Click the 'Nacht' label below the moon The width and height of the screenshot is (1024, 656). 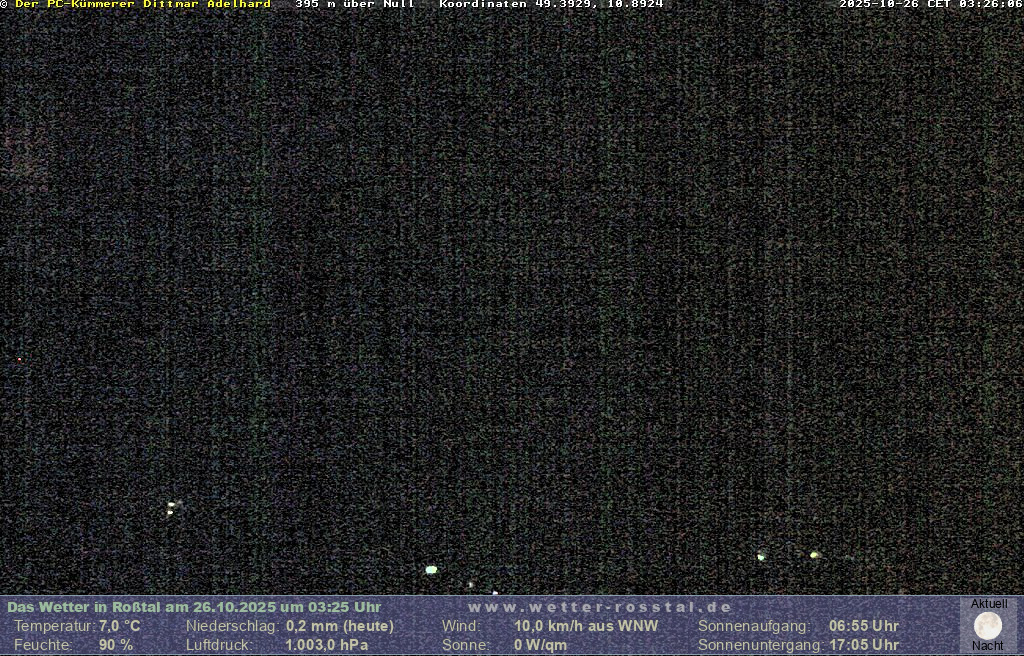988,646
